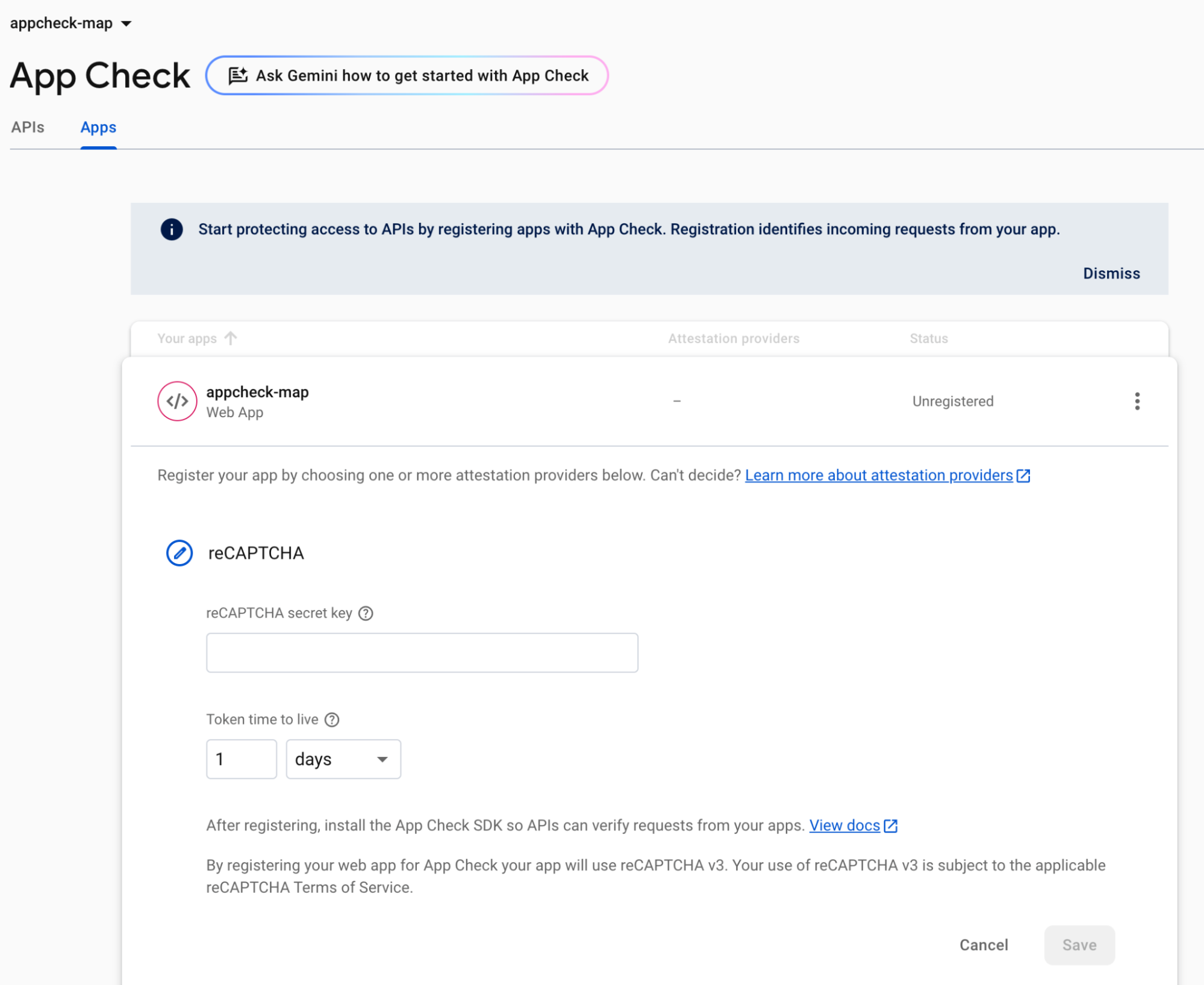The width and height of the screenshot is (1204, 985).
Task: Click the reCAPTCHA pencil edit icon
Action: pos(179,553)
